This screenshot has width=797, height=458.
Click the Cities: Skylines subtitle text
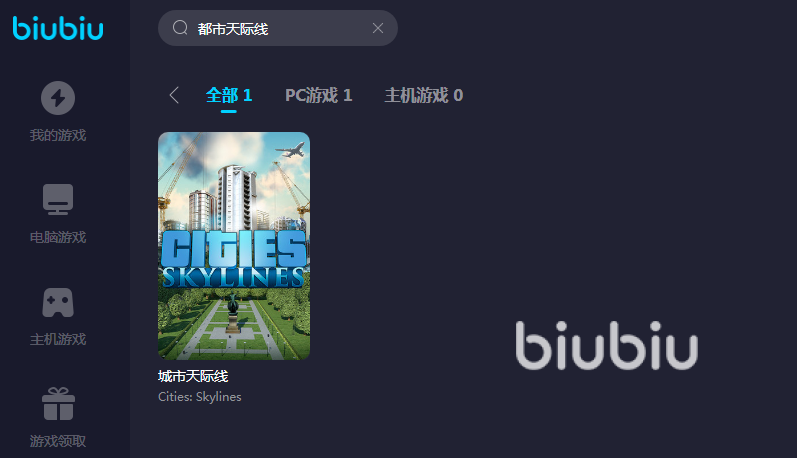(200, 396)
